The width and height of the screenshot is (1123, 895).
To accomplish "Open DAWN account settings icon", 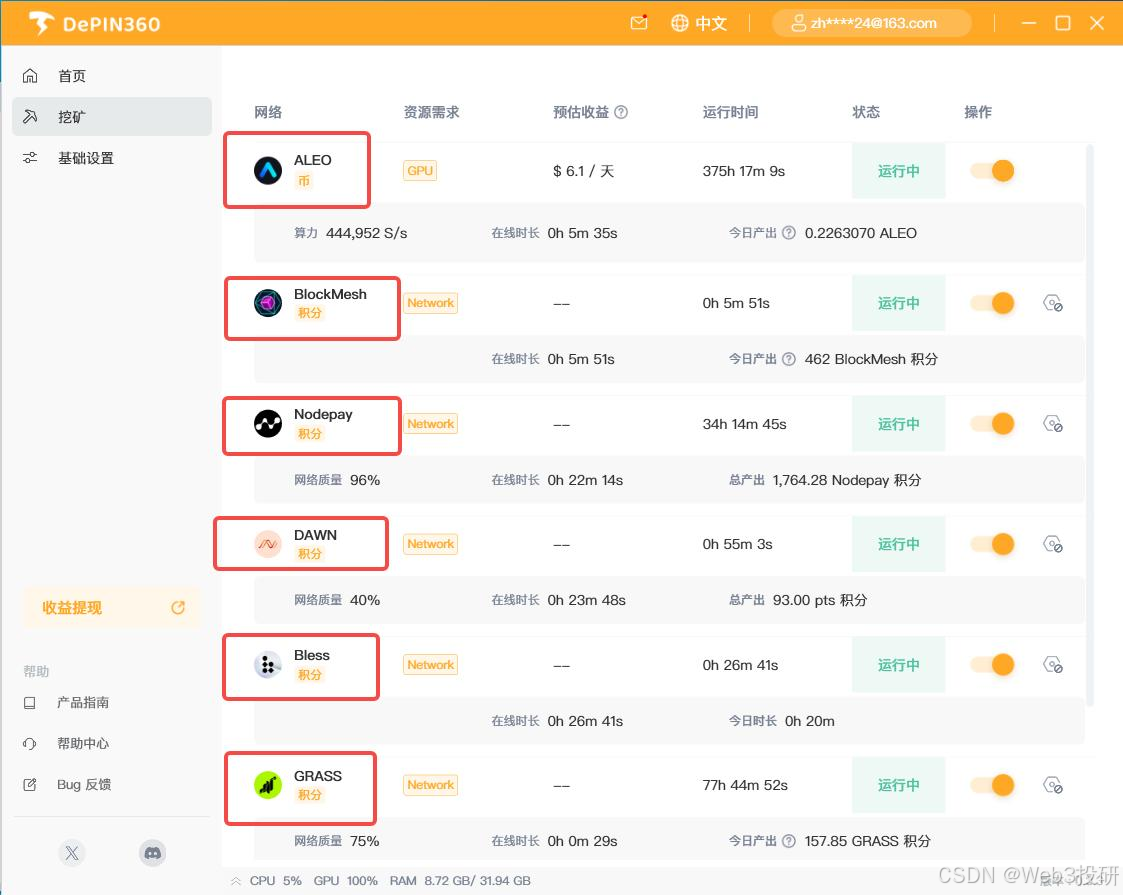I will click(1053, 544).
